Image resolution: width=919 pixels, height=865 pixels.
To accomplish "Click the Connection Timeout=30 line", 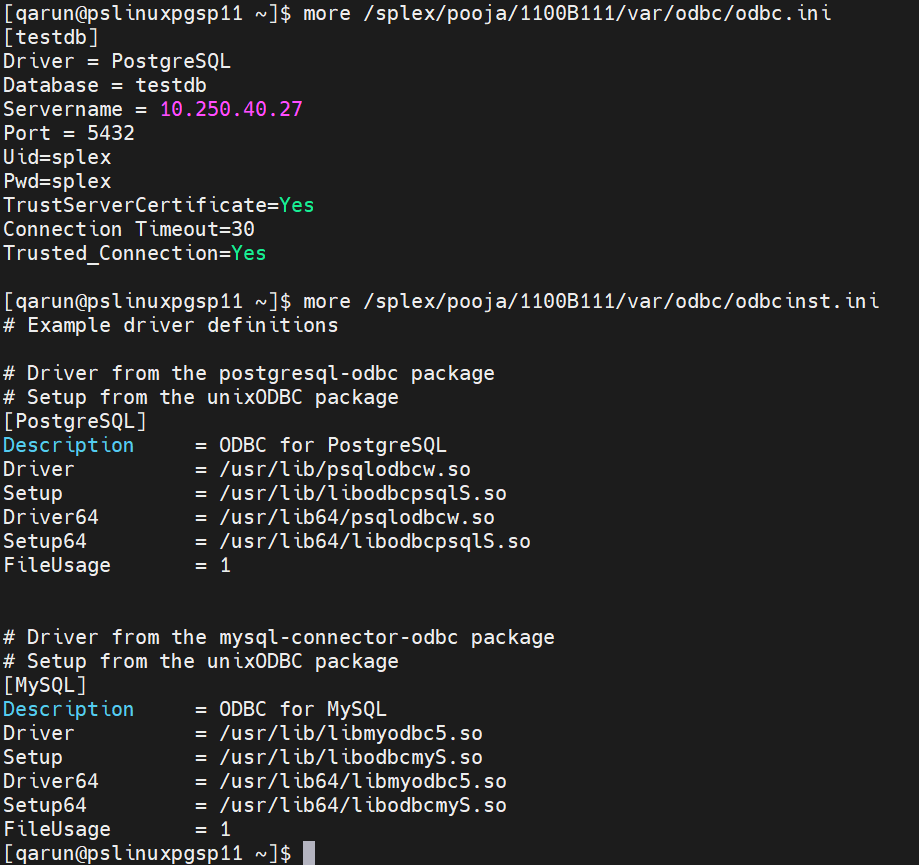I will click(x=129, y=229).
